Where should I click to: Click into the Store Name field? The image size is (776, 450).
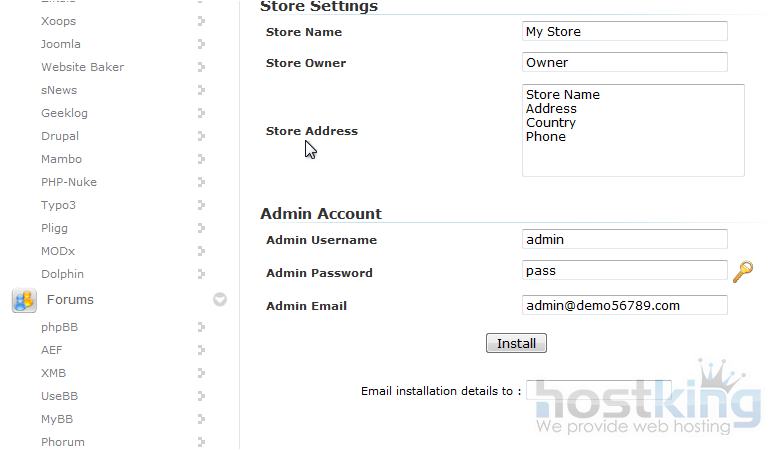pos(624,32)
